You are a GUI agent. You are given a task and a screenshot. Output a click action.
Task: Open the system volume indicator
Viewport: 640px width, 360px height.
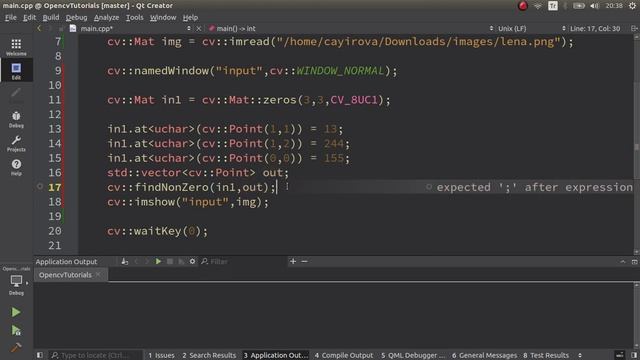pos(594,6)
